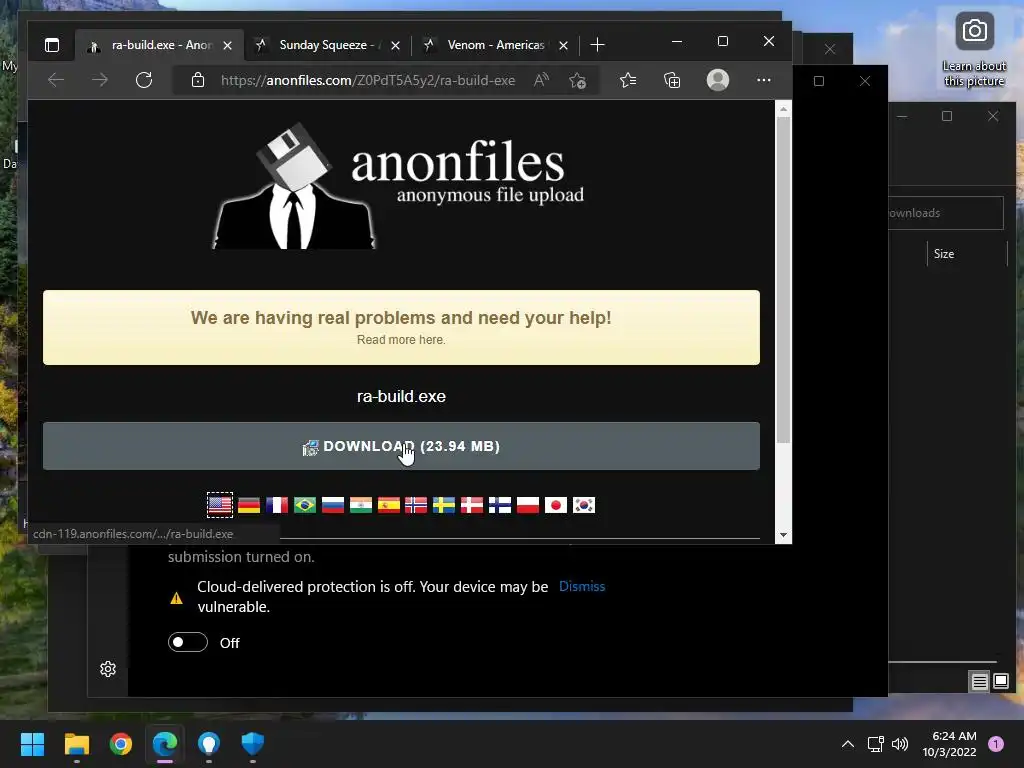This screenshot has height=768, width=1024.
Task: Select the Indian flag language
Action: pos(360,505)
